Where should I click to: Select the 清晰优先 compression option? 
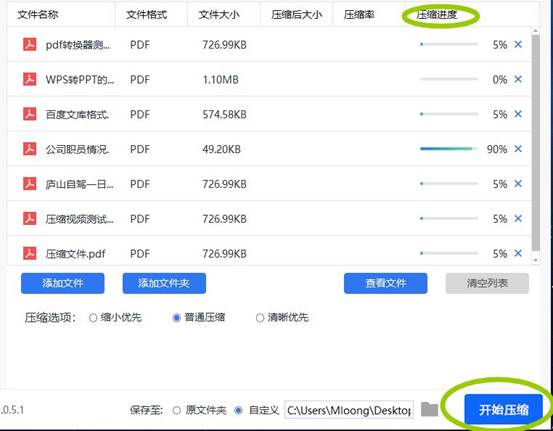click(260, 318)
